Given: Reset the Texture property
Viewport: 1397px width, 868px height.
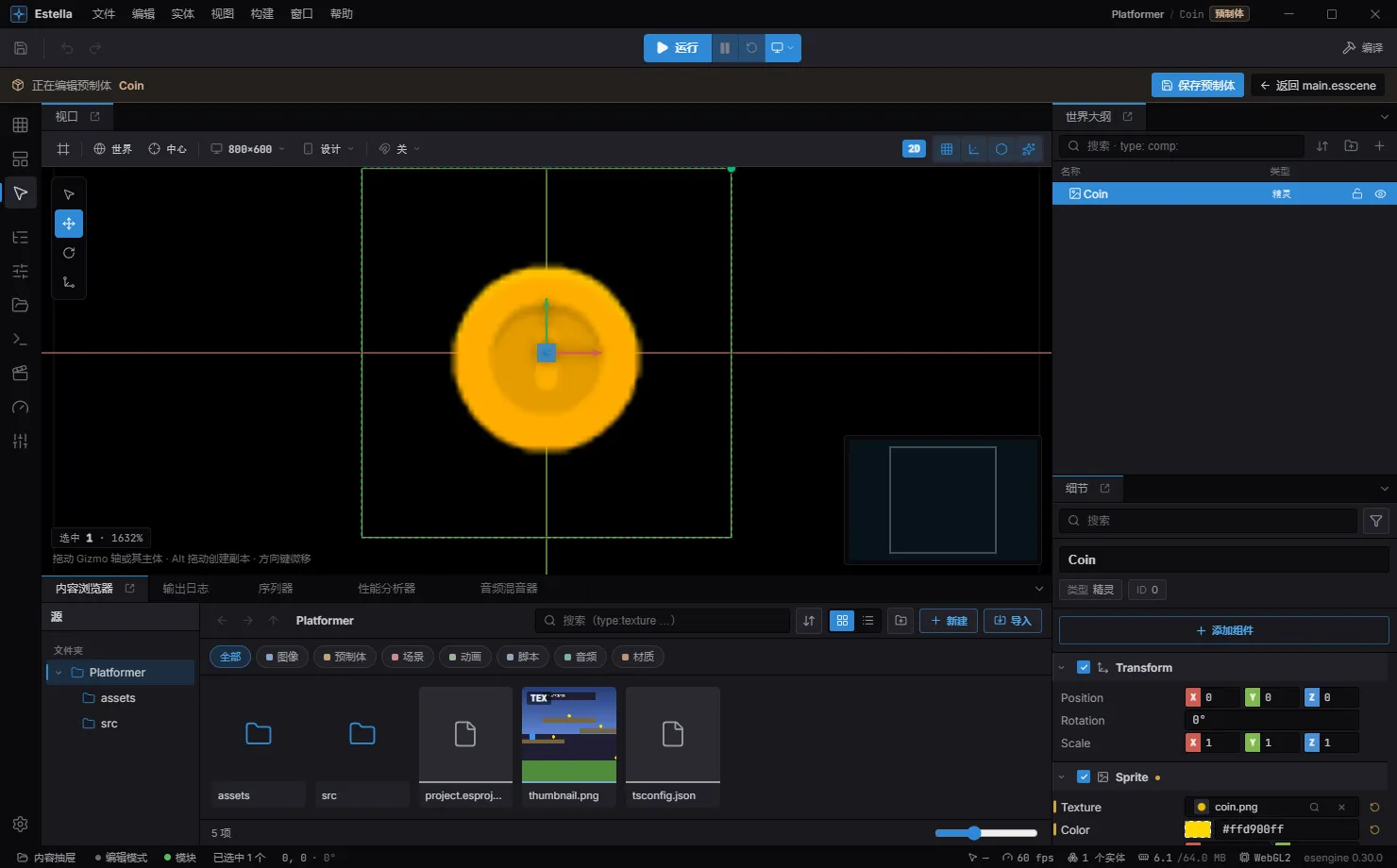Looking at the screenshot, I should (1374, 808).
